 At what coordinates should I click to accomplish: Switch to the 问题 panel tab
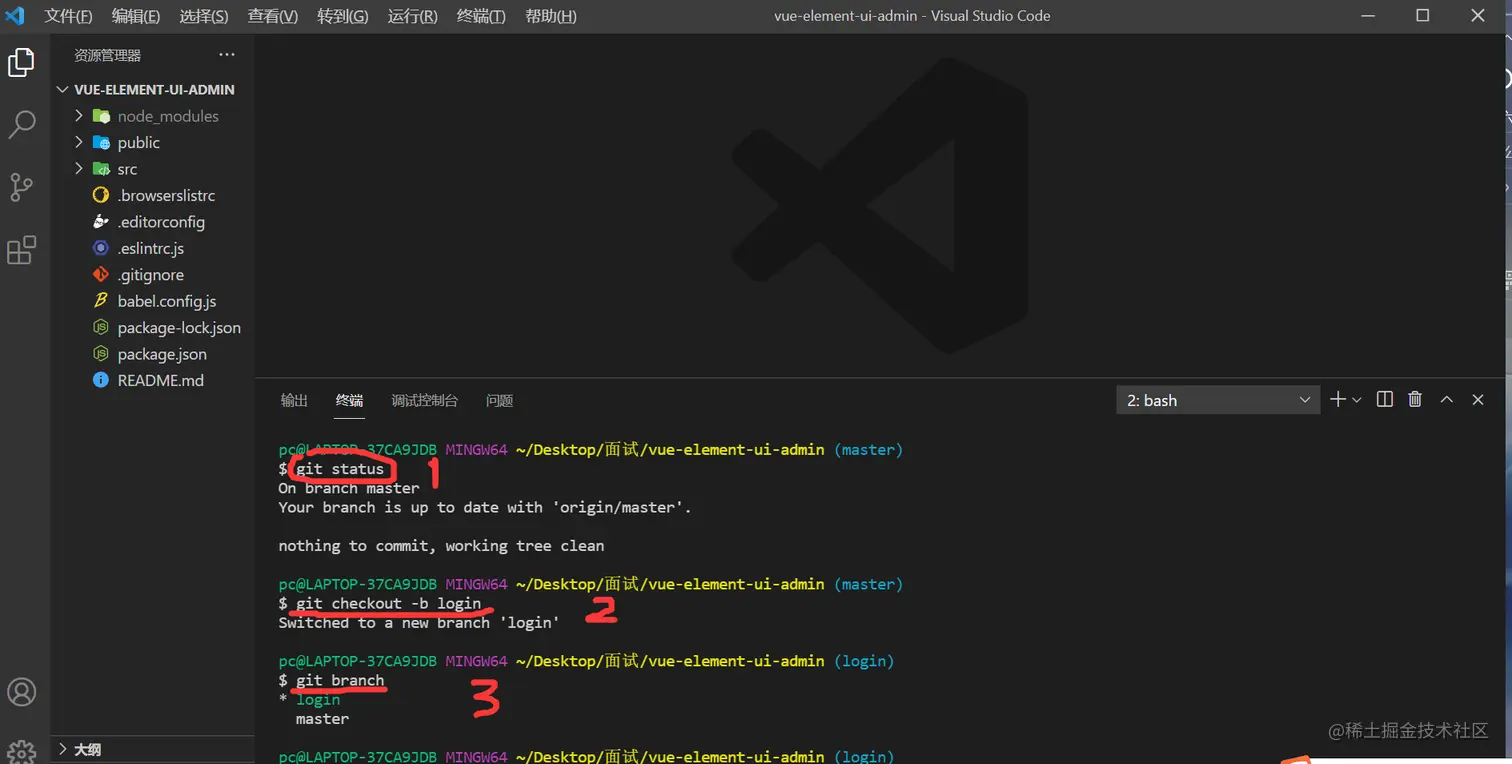pyautogui.click(x=499, y=400)
